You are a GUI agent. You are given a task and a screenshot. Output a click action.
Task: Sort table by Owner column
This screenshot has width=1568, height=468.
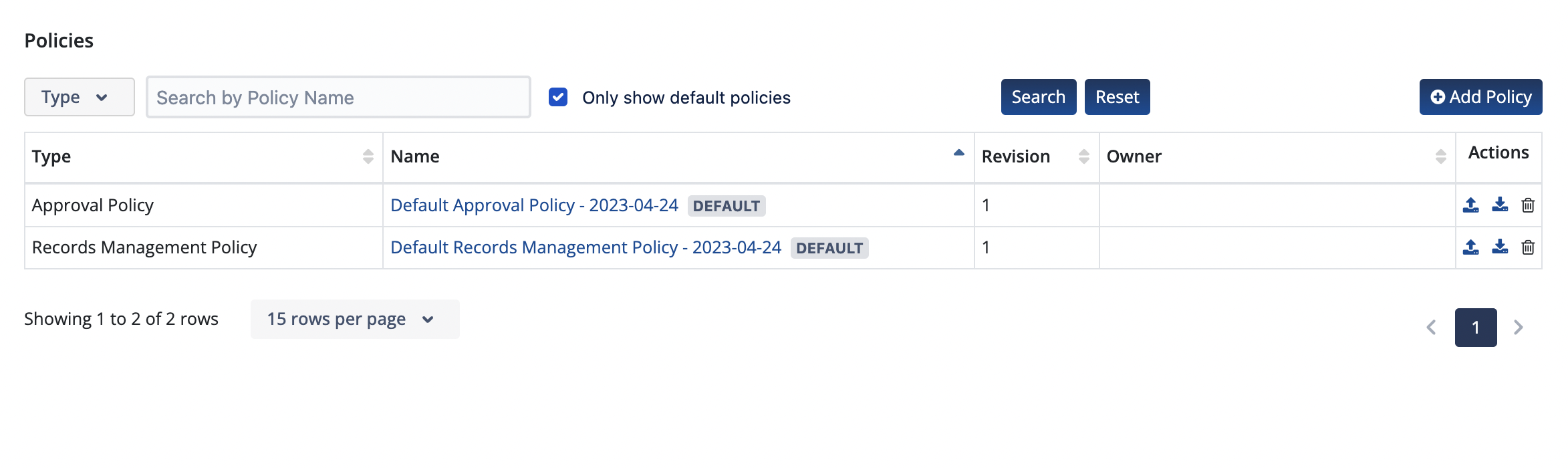click(1440, 156)
